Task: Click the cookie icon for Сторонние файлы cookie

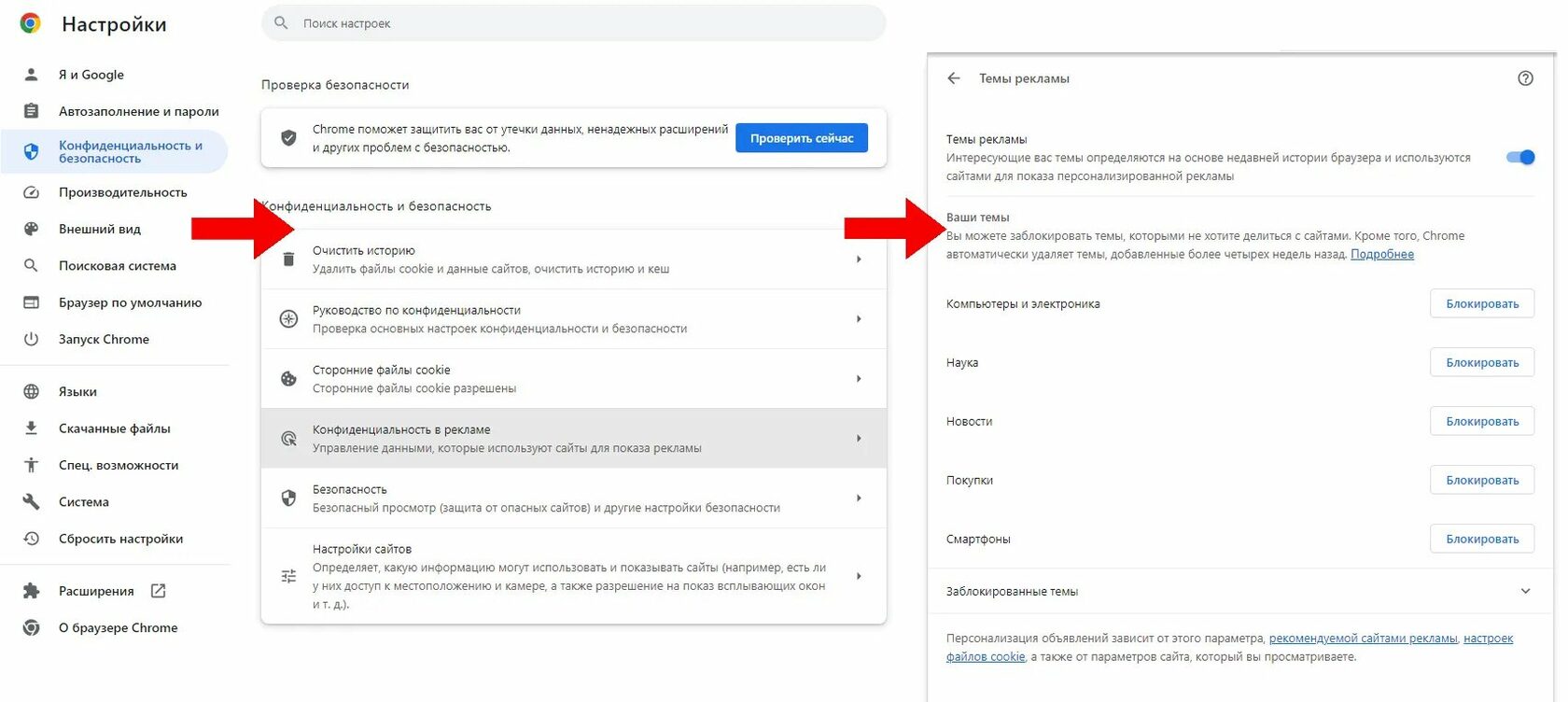Action: pos(288,379)
